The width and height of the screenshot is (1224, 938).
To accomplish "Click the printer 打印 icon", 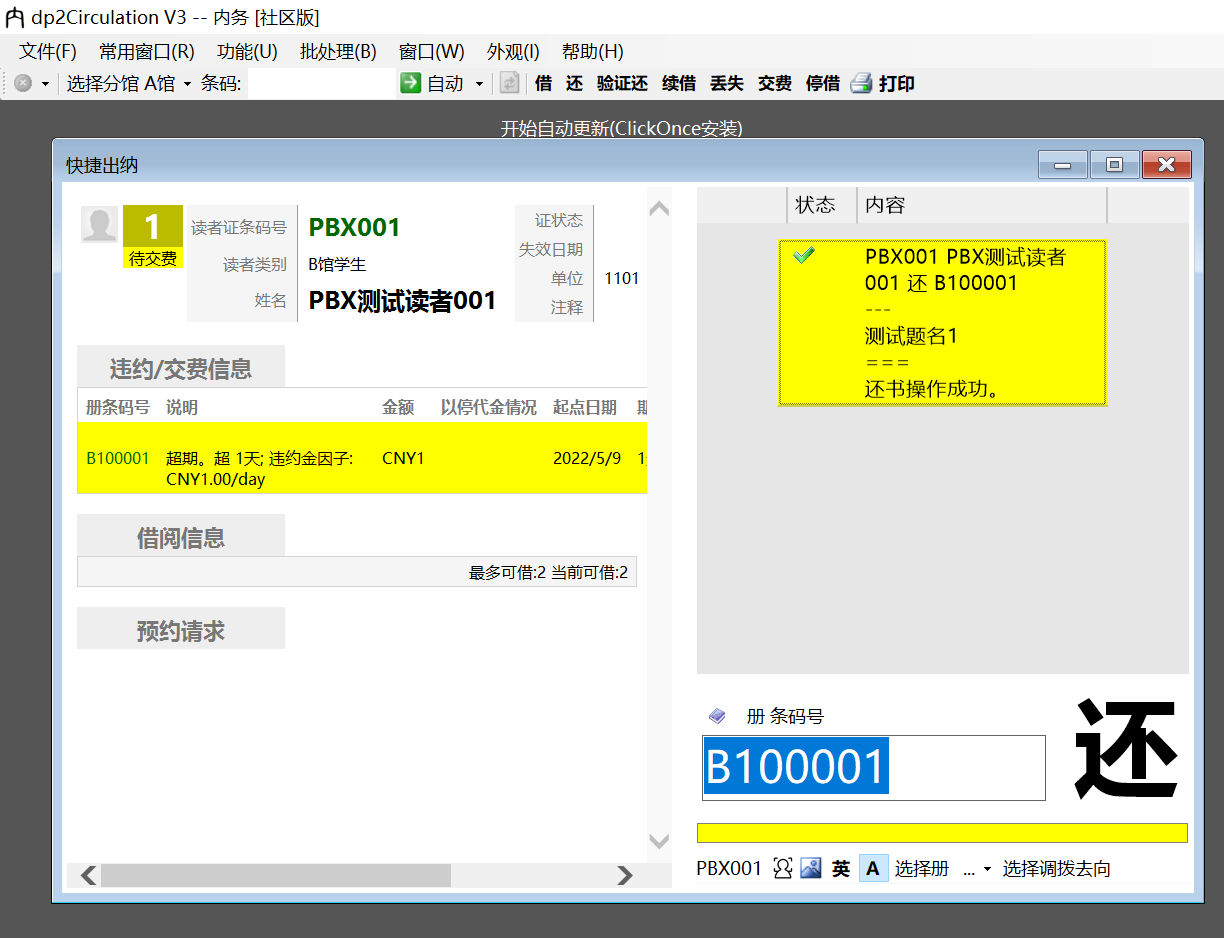I will (x=862, y=84).
